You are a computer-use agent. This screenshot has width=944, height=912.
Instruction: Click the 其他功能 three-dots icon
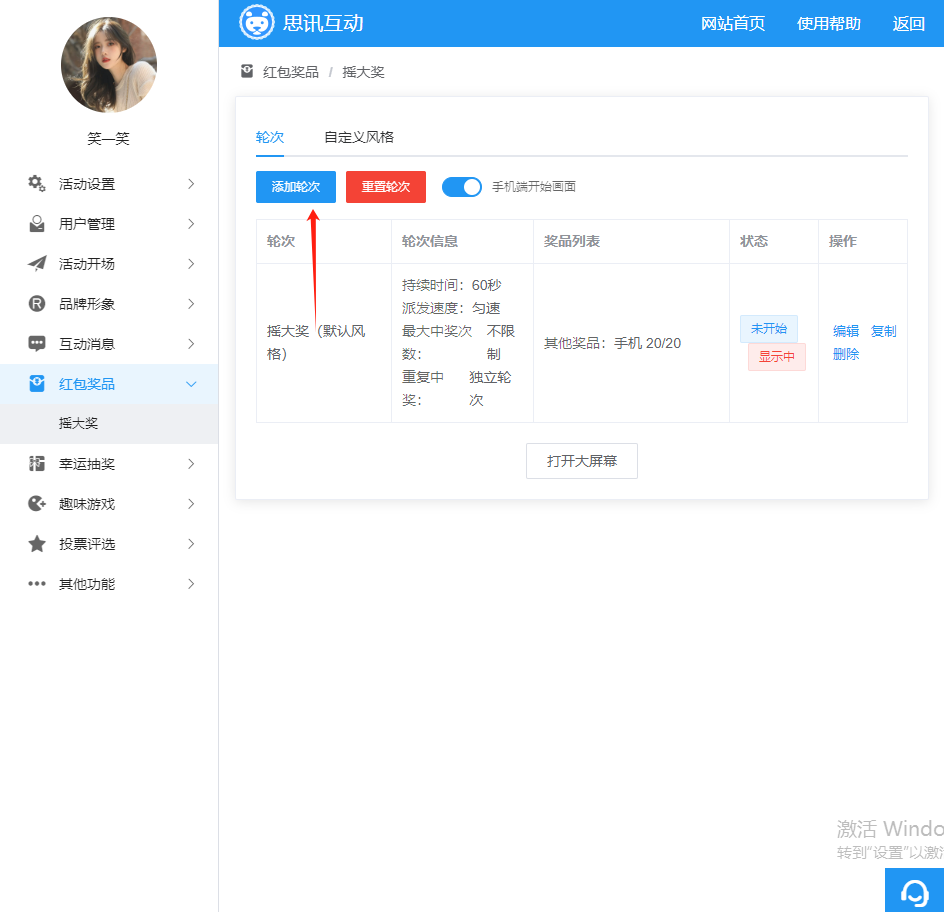point(37,583)
